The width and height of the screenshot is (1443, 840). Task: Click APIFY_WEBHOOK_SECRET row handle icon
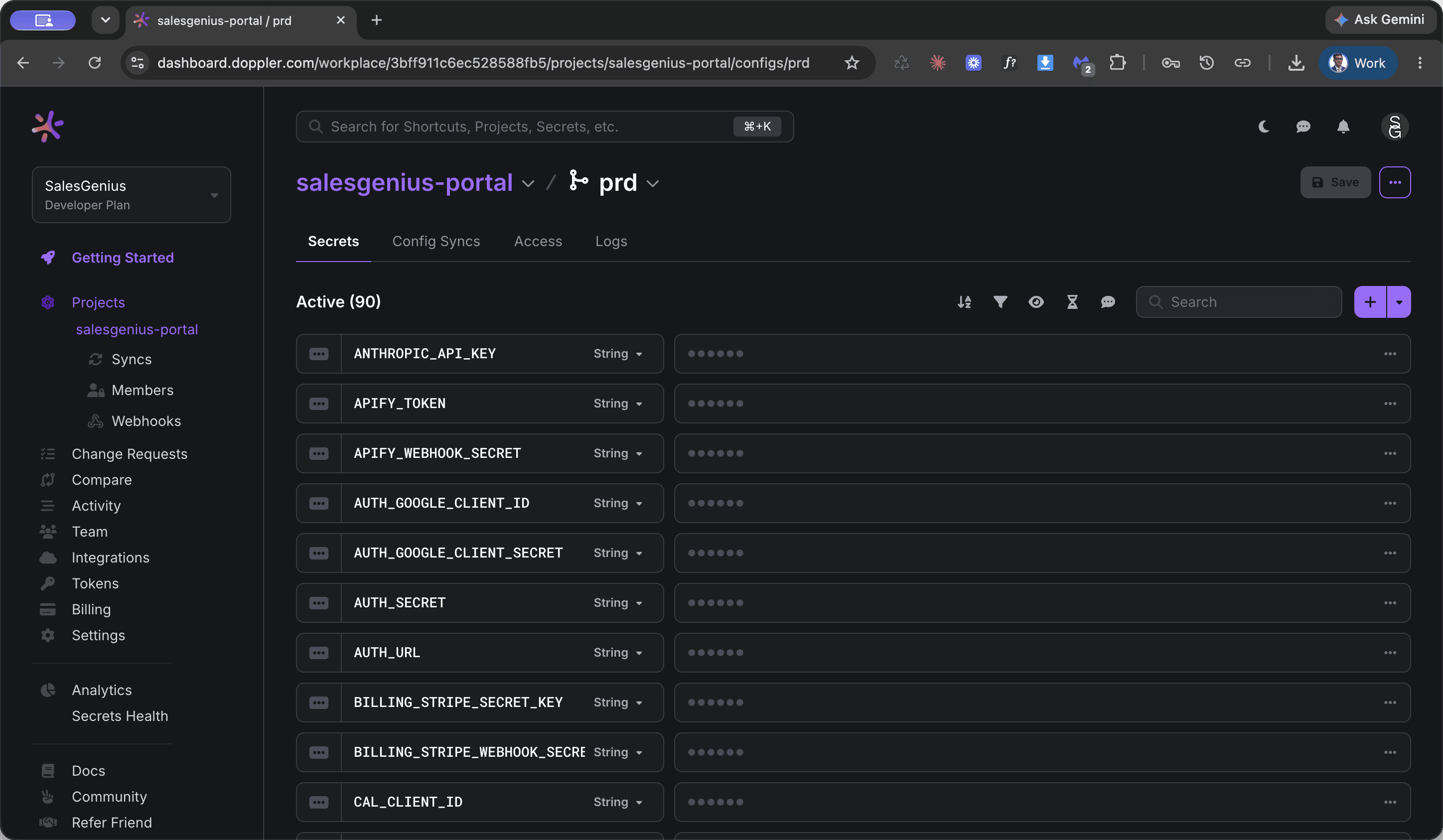(319, 453)
